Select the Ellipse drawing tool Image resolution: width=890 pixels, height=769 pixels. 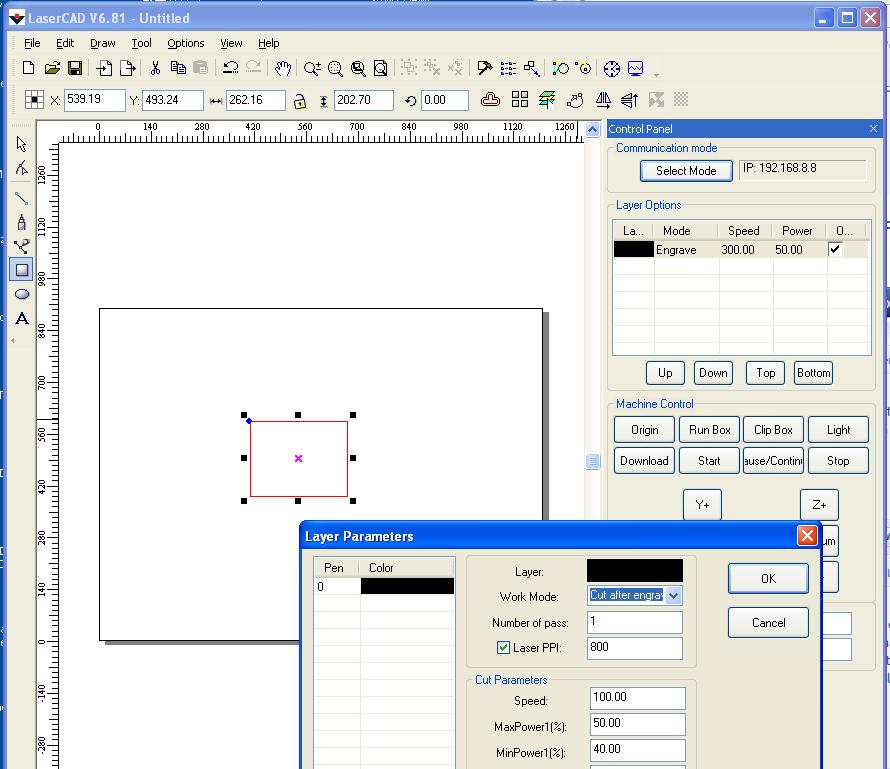click(22, 294)
